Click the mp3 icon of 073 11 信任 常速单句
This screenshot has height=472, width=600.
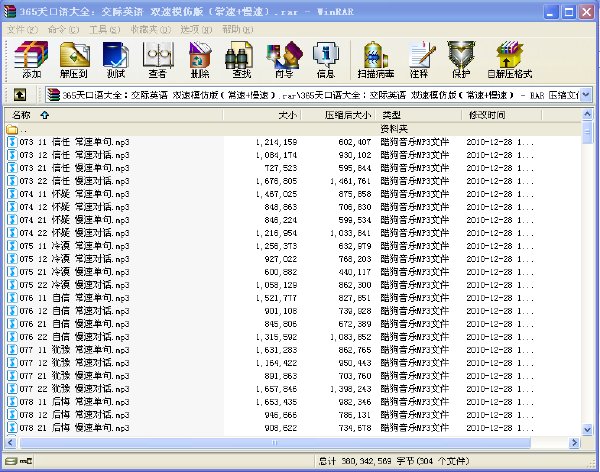click(x=12, y=142)
